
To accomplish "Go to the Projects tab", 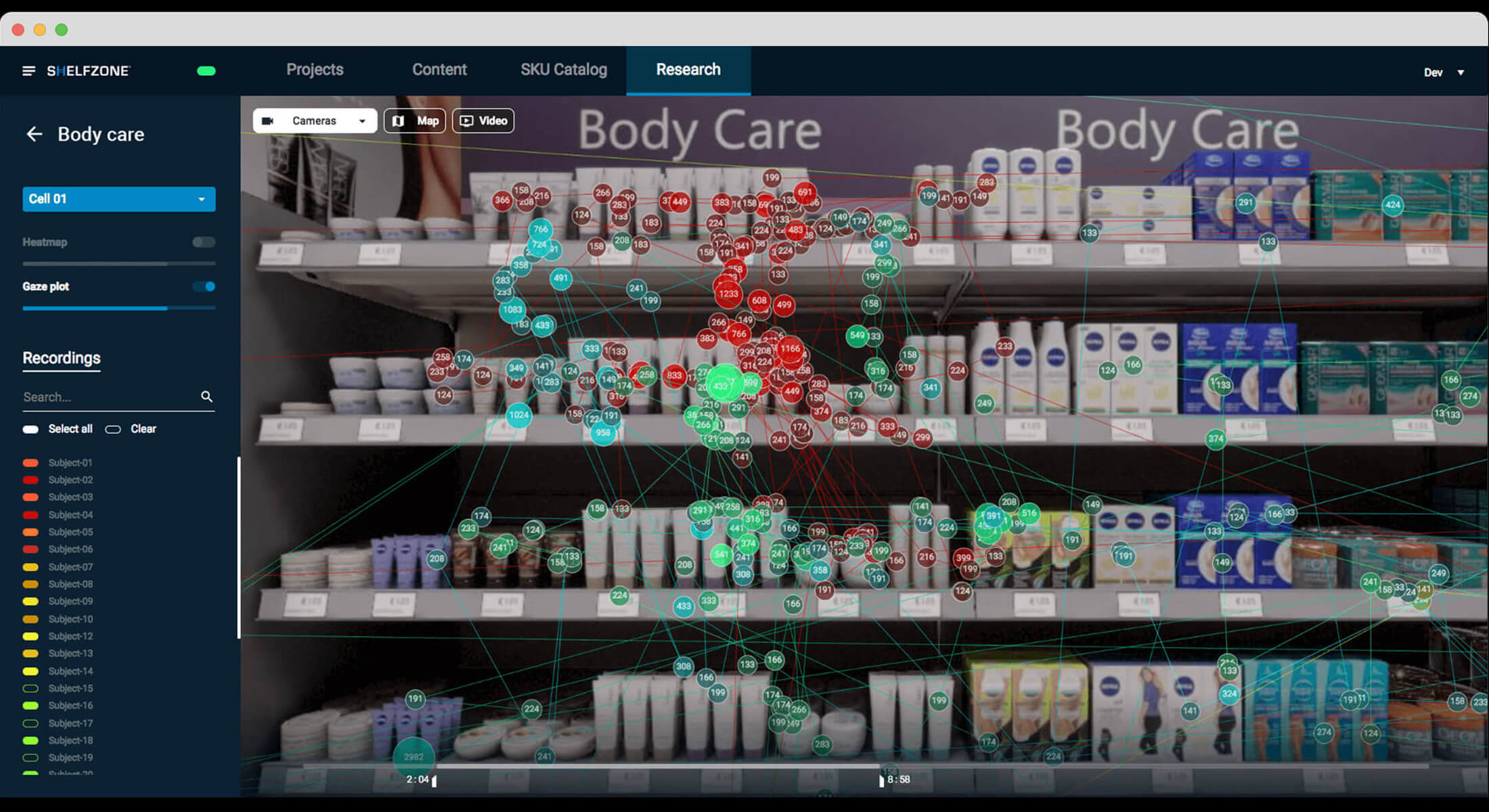I will click(315, 70).
